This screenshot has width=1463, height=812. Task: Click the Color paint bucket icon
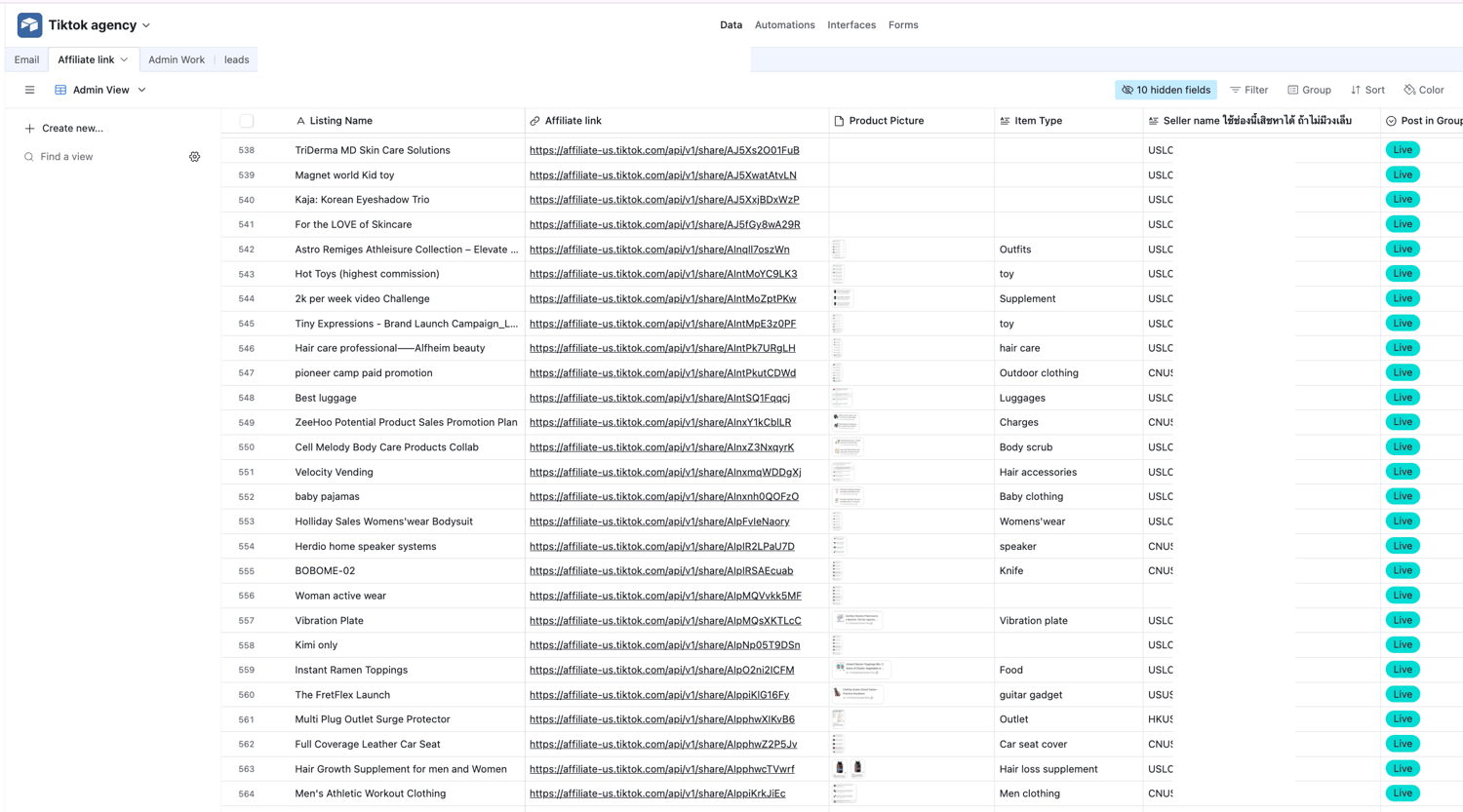(1409, 90)
